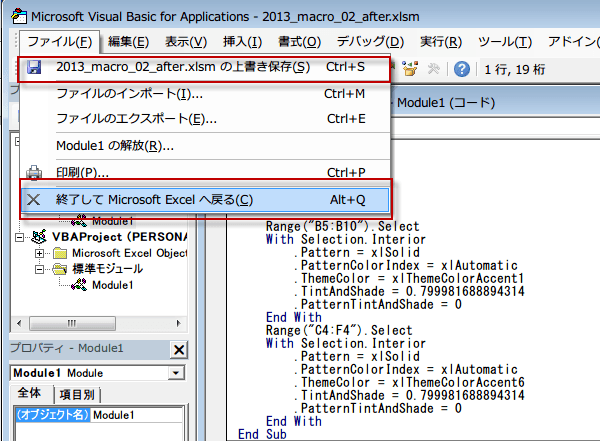Open the ファイル menu
Screen dimensions: 600x441
tap(59, 41)
